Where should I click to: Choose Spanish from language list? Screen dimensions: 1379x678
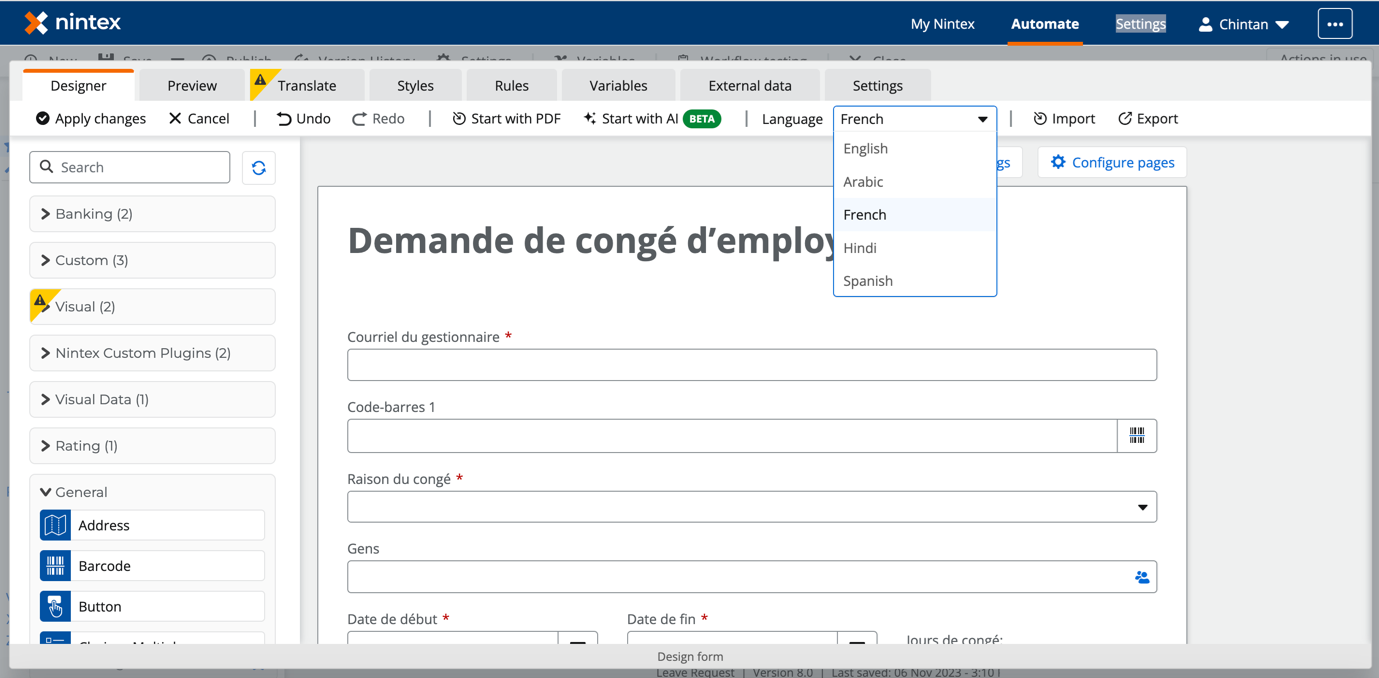(915, 281)
